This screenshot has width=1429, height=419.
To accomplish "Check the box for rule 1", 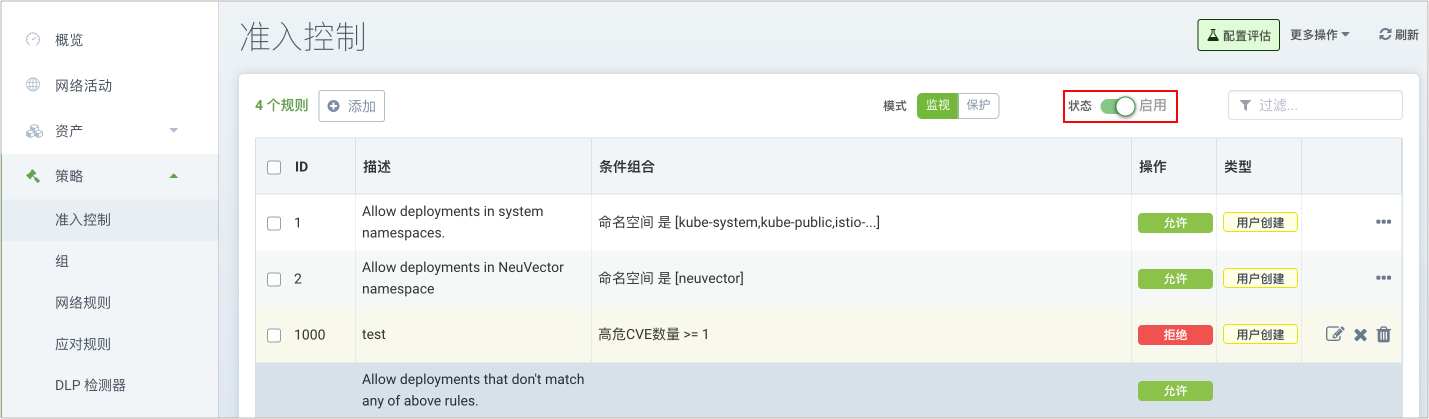I will 274,223.
